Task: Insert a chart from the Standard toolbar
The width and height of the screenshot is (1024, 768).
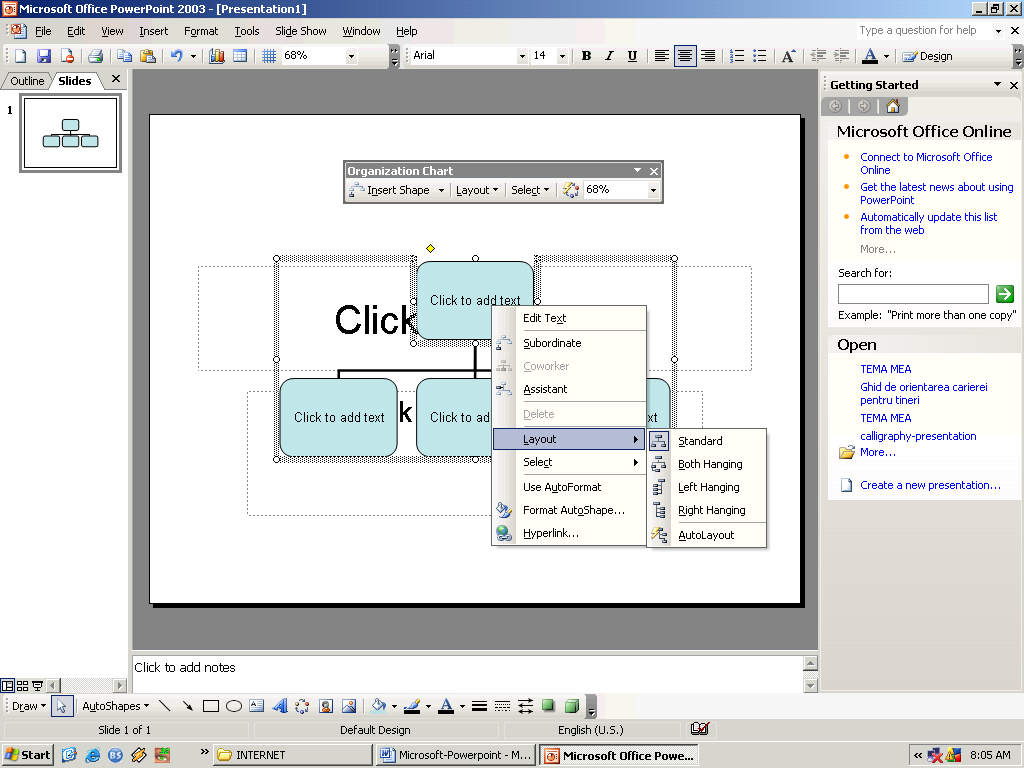Action: 217,56
